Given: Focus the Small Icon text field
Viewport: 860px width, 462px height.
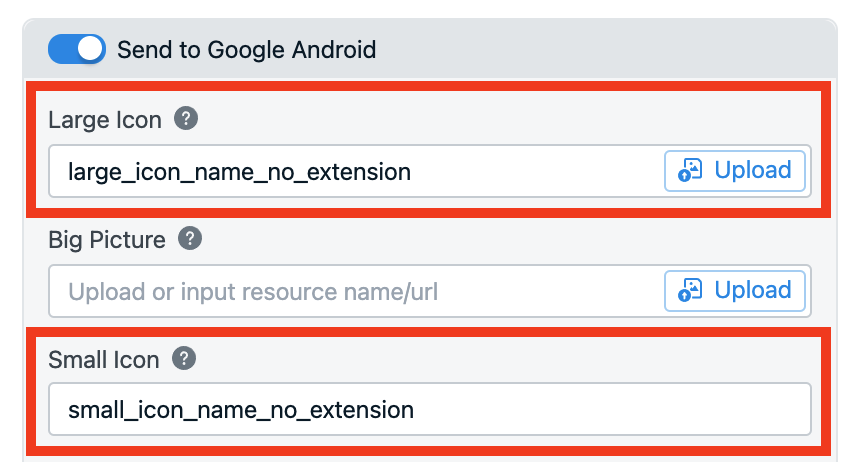Looking at the screenshot, I should click(x=429, y=409).
